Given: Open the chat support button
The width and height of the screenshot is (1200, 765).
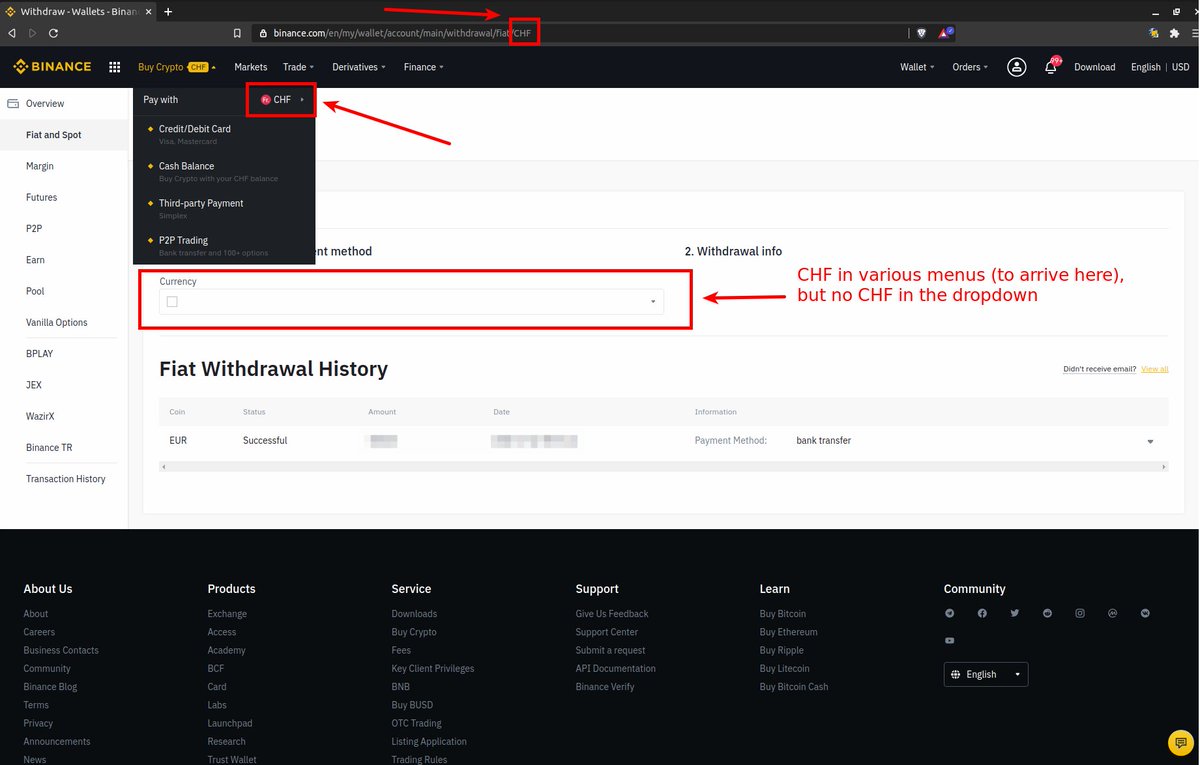Looking at the screenshot, I should [x=1180, y=743].
